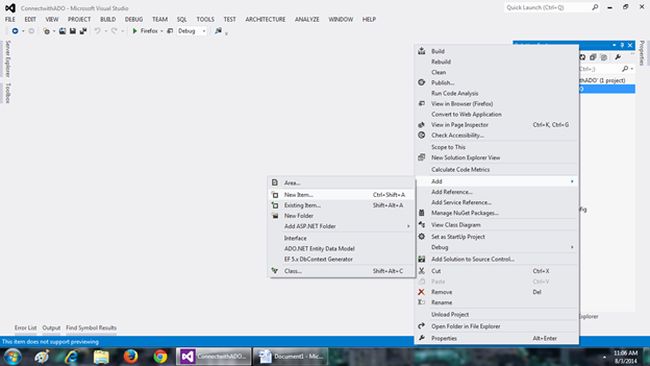
Task: Click the Start Debugging green play icon
Action: point(135,31)
